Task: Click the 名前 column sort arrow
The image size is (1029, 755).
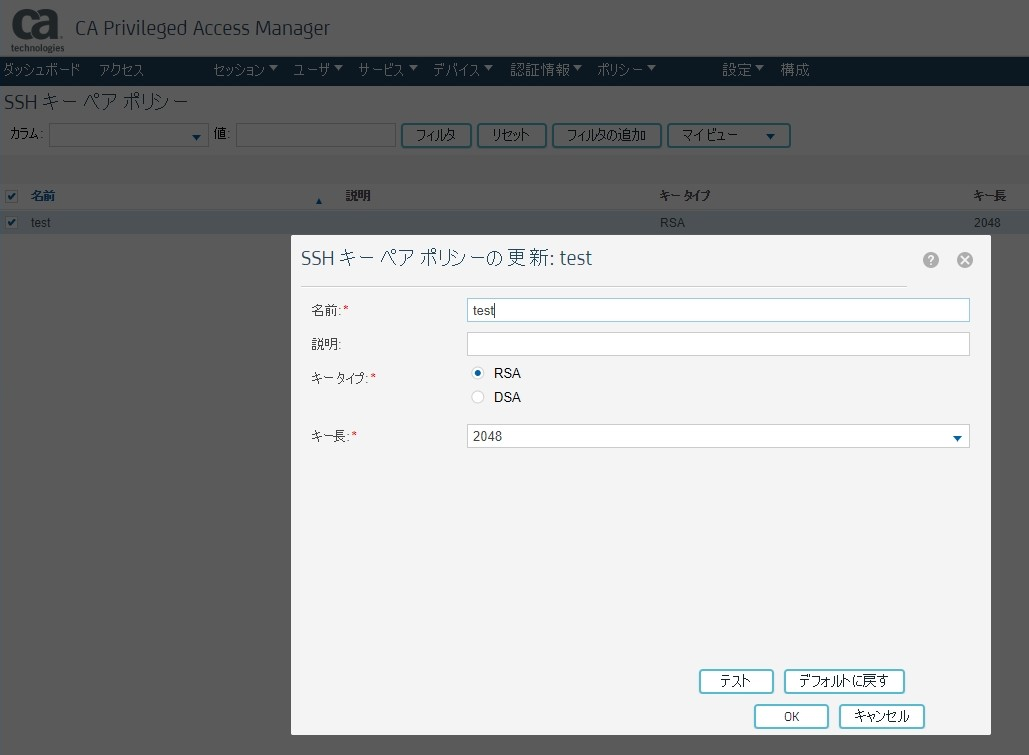Action: click(319, 200)
